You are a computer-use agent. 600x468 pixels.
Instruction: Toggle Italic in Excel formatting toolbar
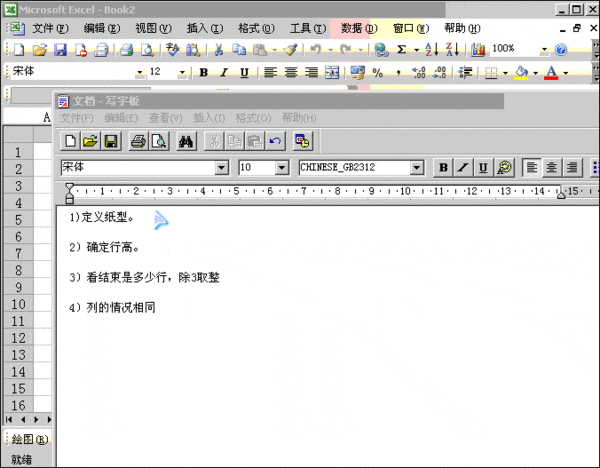click(x=224, y=72)
